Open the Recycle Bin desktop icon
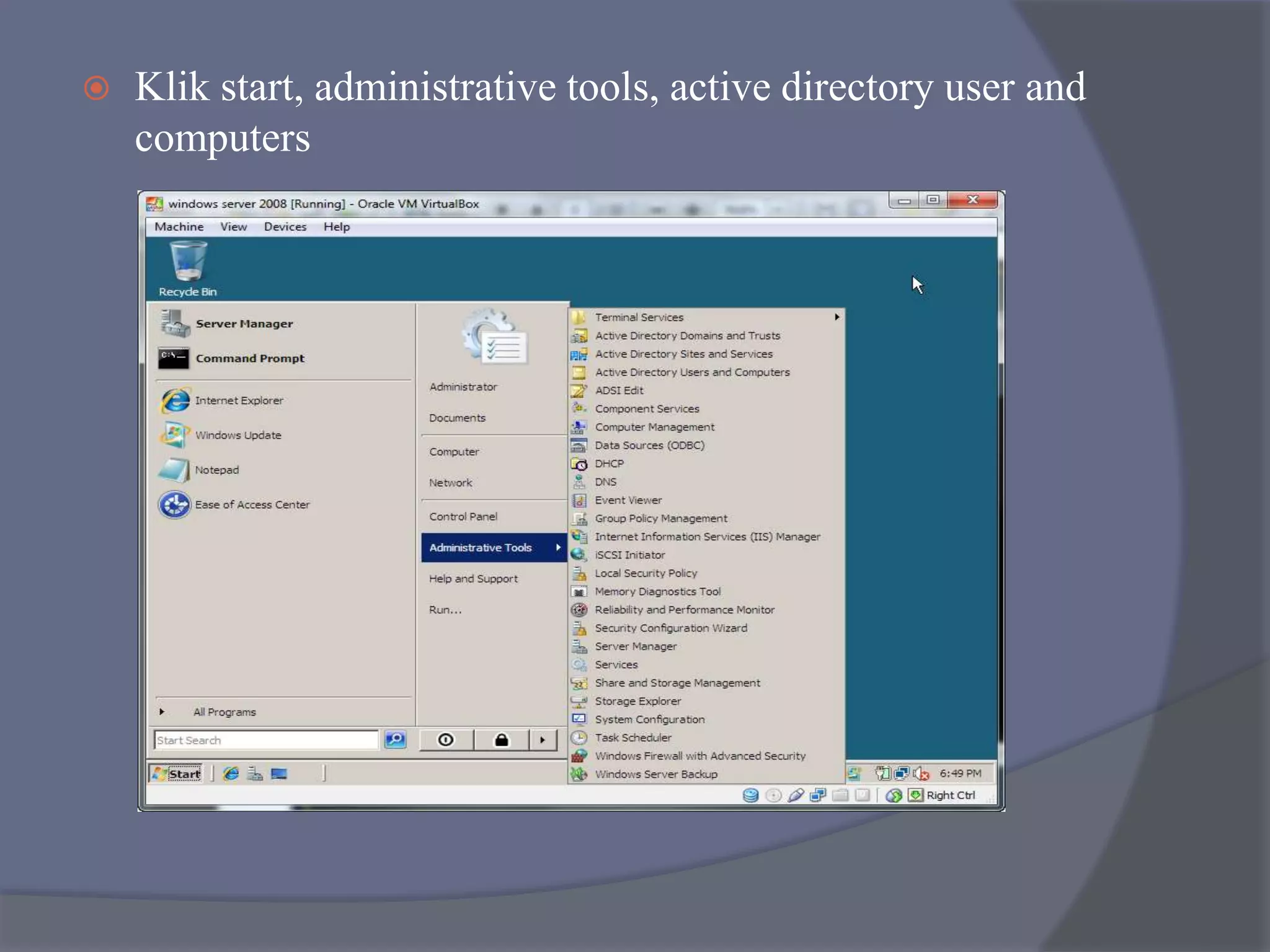The width and height of the screenshot is (1270, 952). pos(187,269)
